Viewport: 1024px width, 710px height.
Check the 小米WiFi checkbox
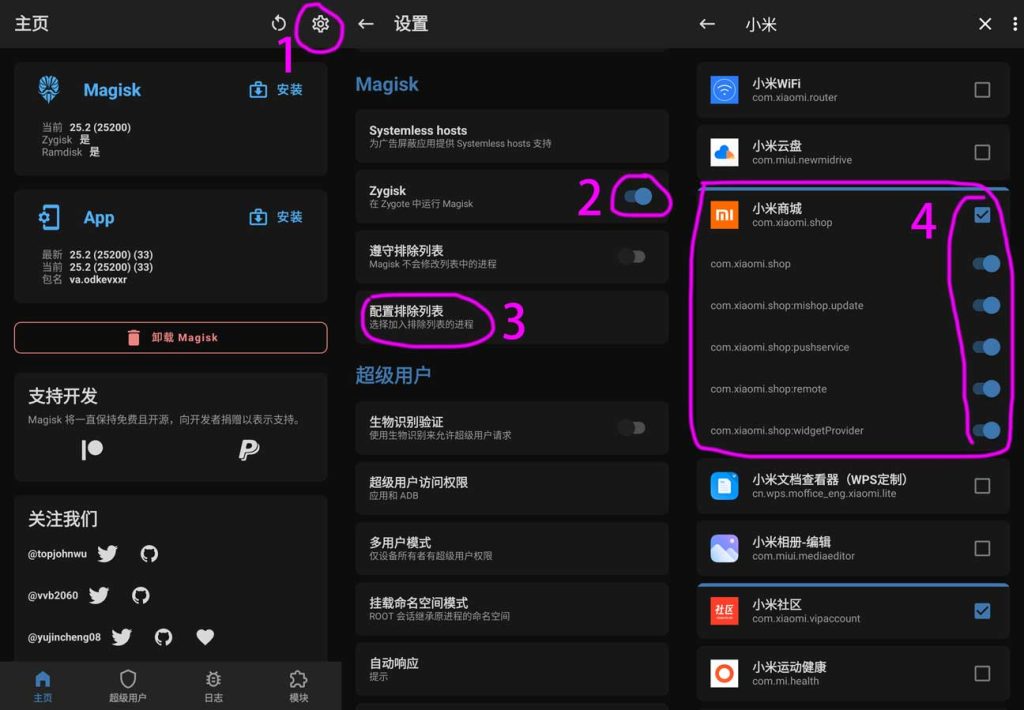click(982, 89)
